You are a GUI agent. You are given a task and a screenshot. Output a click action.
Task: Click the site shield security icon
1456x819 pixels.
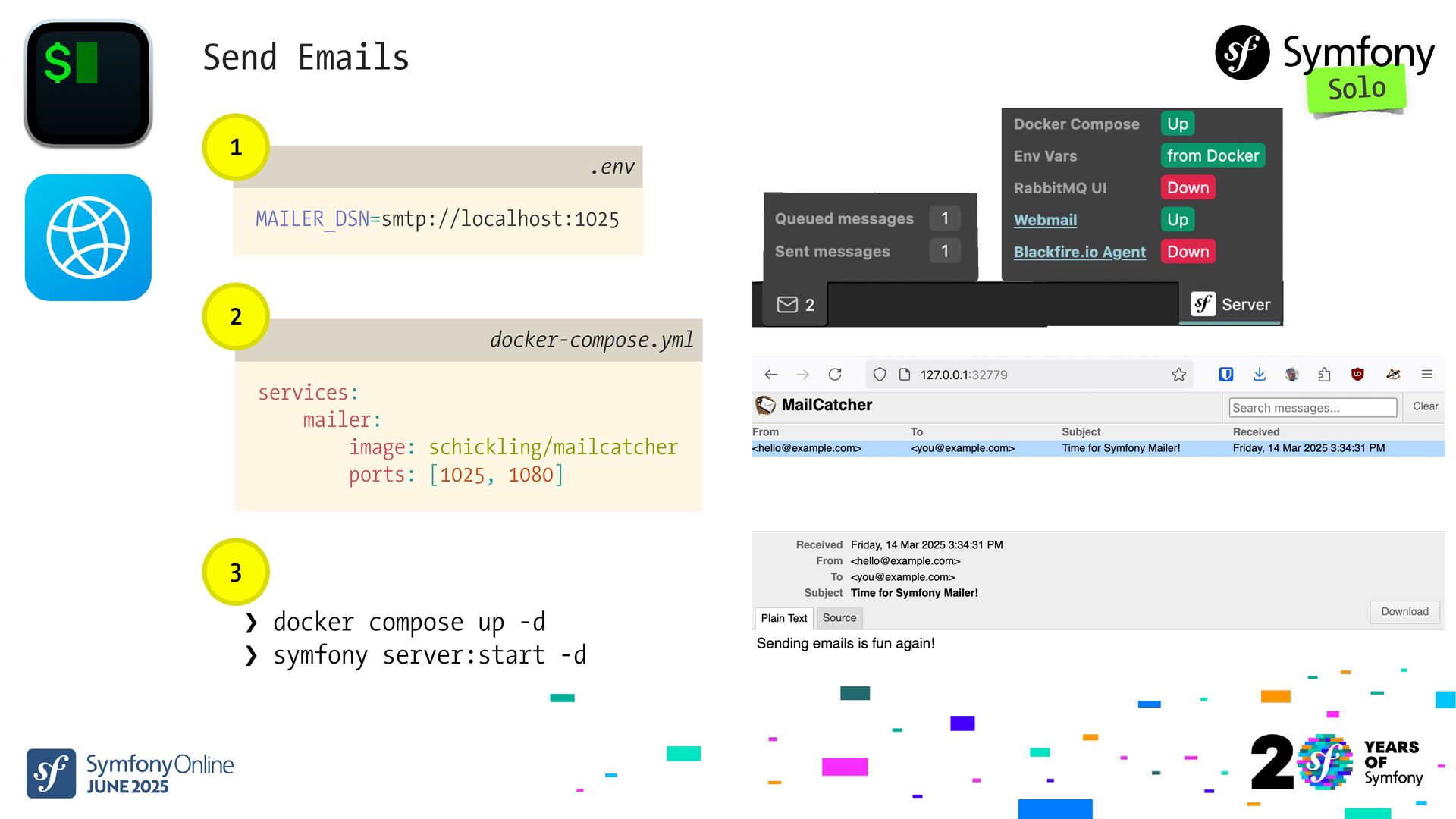click(880, 375)
